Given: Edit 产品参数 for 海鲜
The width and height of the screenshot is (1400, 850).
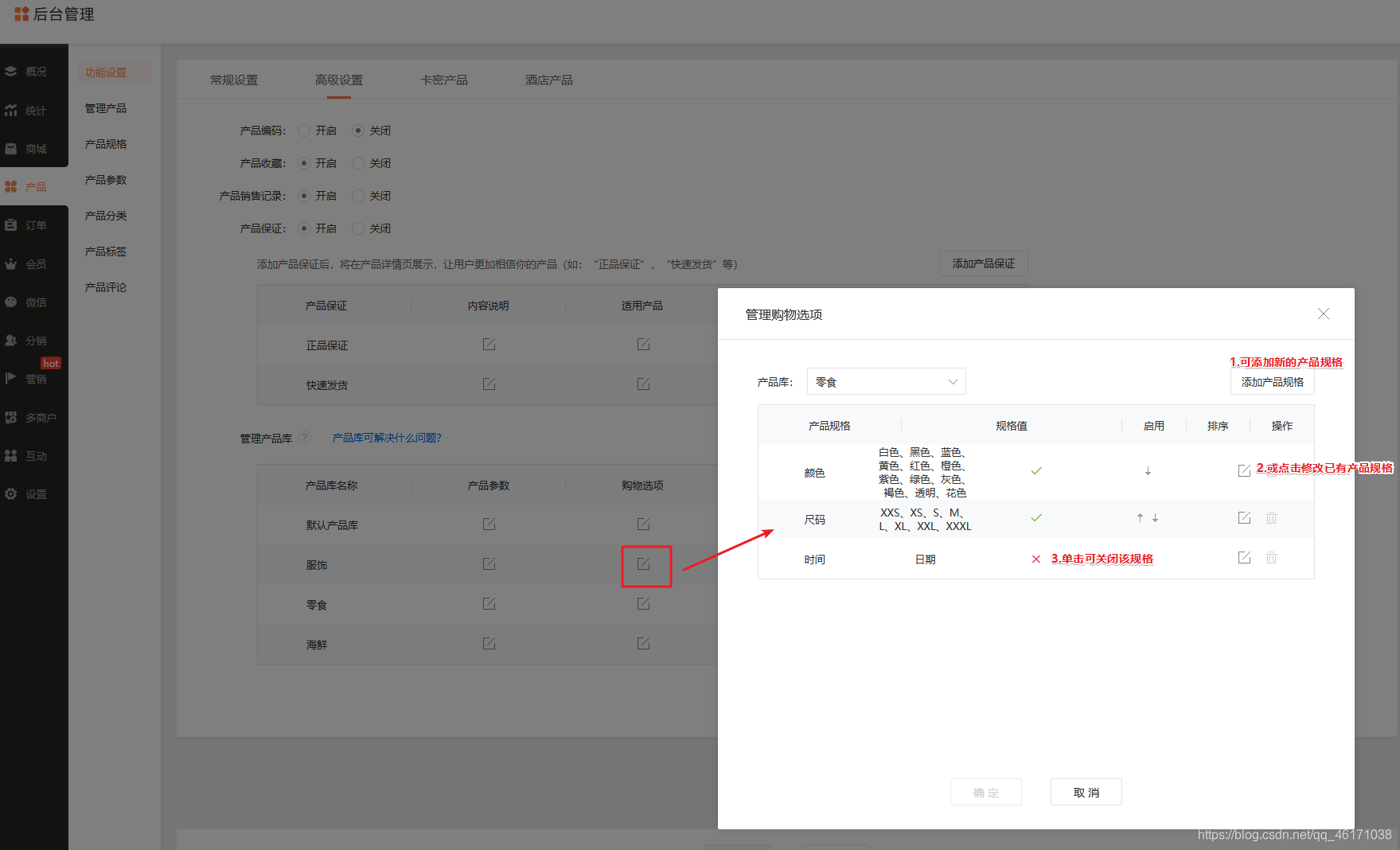Looking at the screenshot, I should tap(489, 644).
